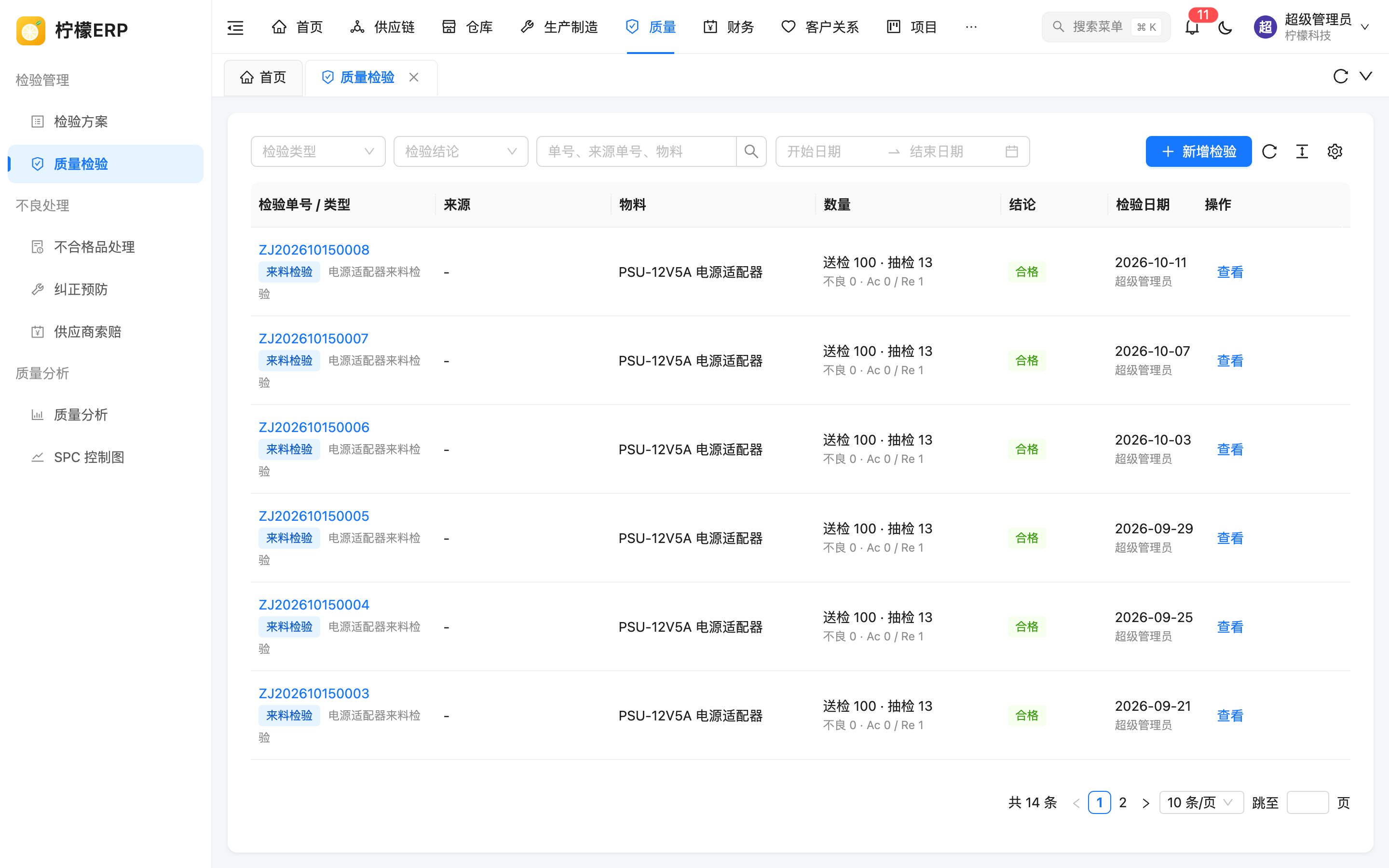Collapse the sidebar menu icon
The width and height of the screenshot is (1389, 868).
click(235, 27)
